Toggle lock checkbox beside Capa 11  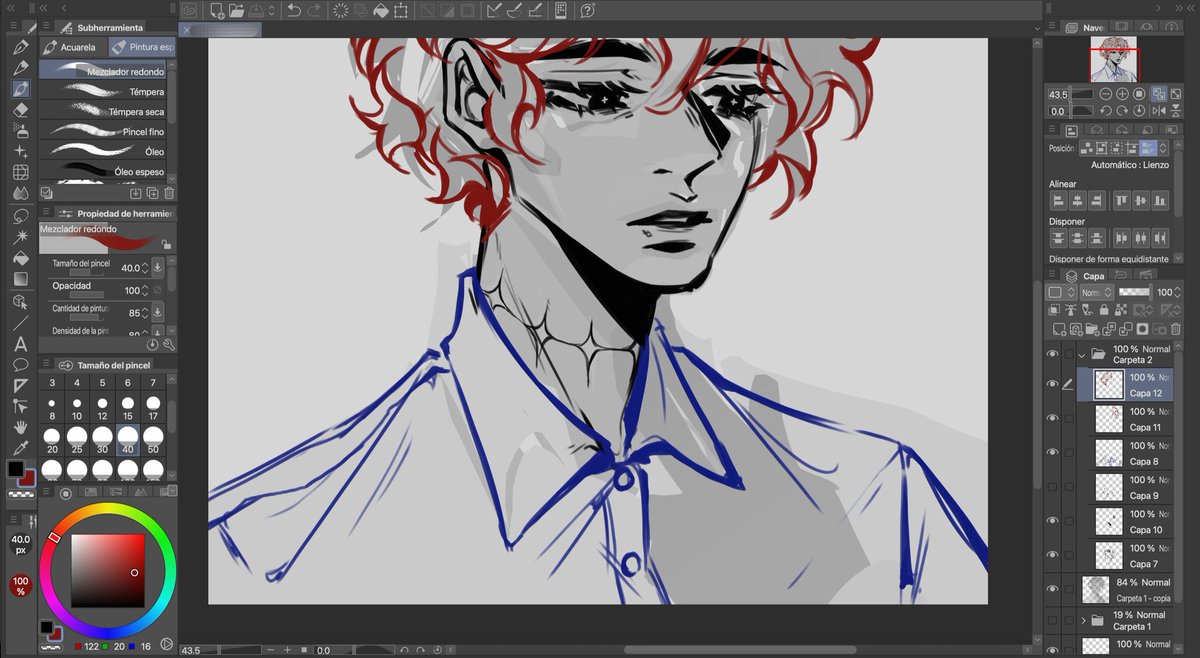coord(1069,418)
